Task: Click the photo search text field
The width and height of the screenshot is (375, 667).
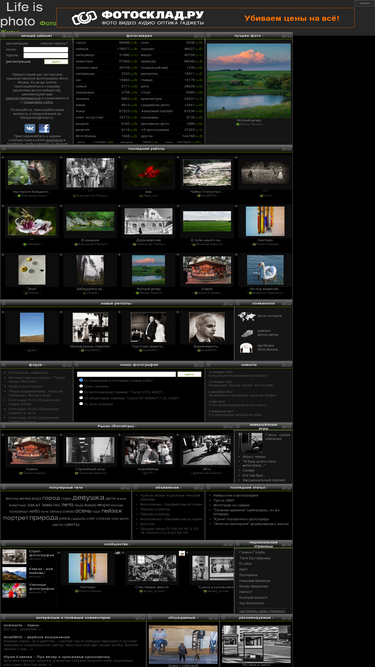Action: pos(126,374)
